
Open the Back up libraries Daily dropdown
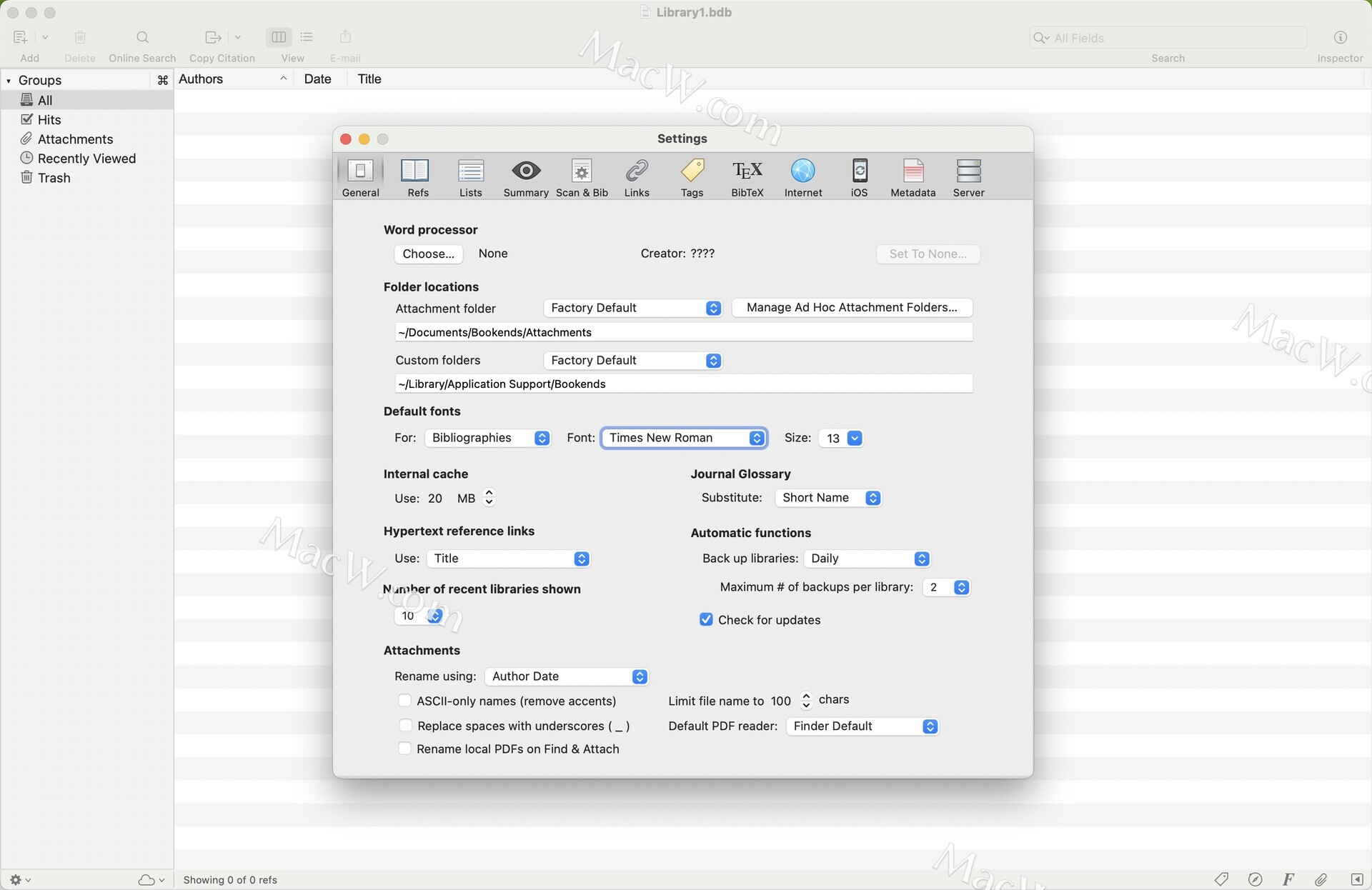(x=868, y=559)
